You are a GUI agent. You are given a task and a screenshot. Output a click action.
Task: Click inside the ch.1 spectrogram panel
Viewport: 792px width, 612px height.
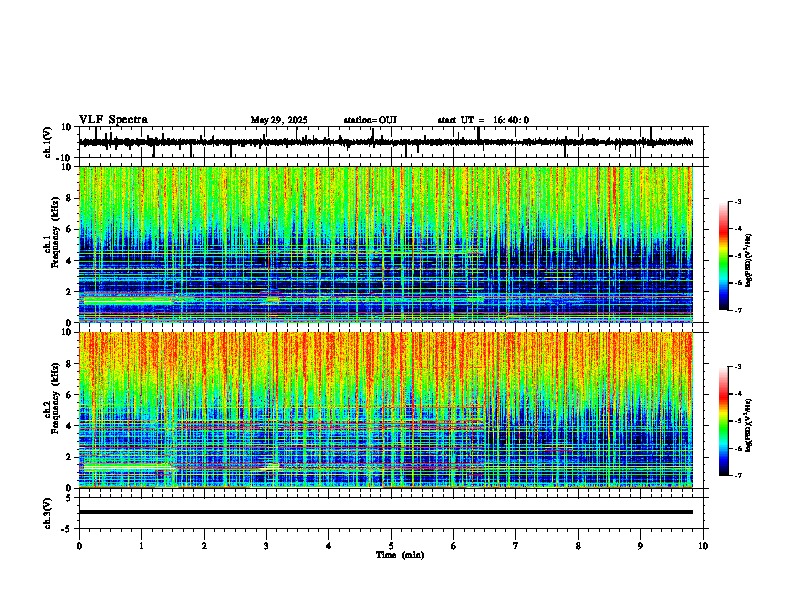pyautogui.click(x=385, y=244)
